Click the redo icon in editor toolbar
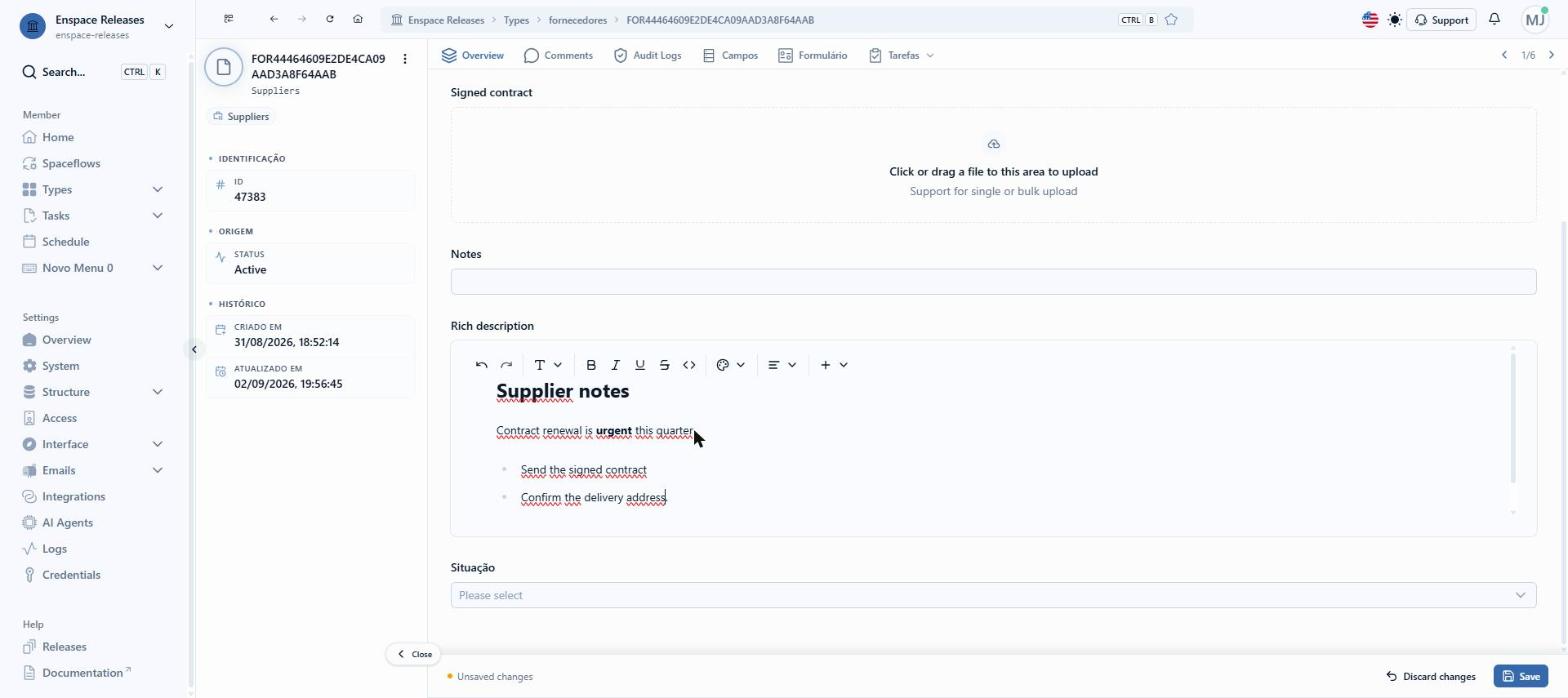Viewport: 1568px width, 698px height. (x=506, y=365)
